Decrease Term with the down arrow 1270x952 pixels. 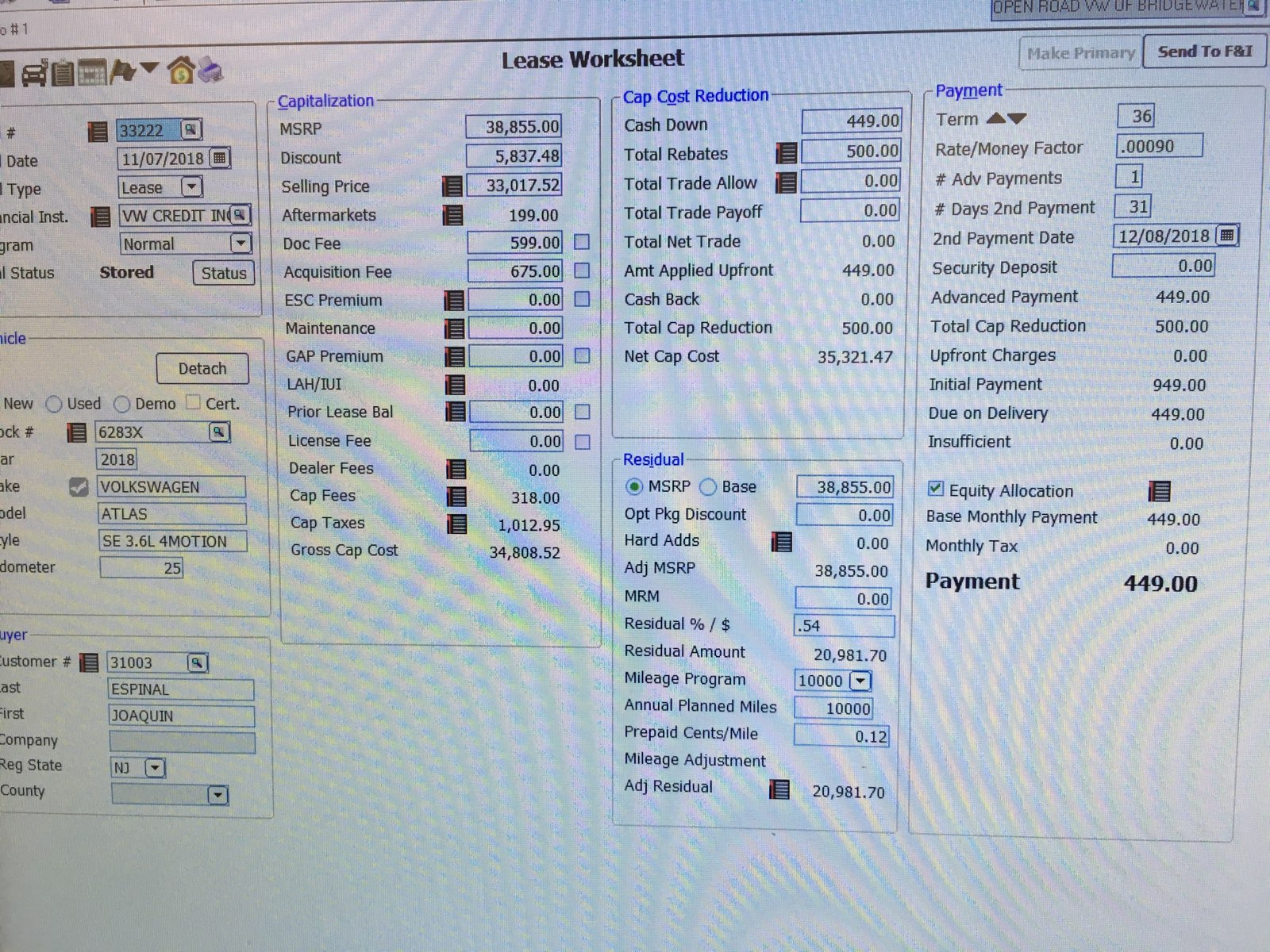click(x=1017, y=119)
